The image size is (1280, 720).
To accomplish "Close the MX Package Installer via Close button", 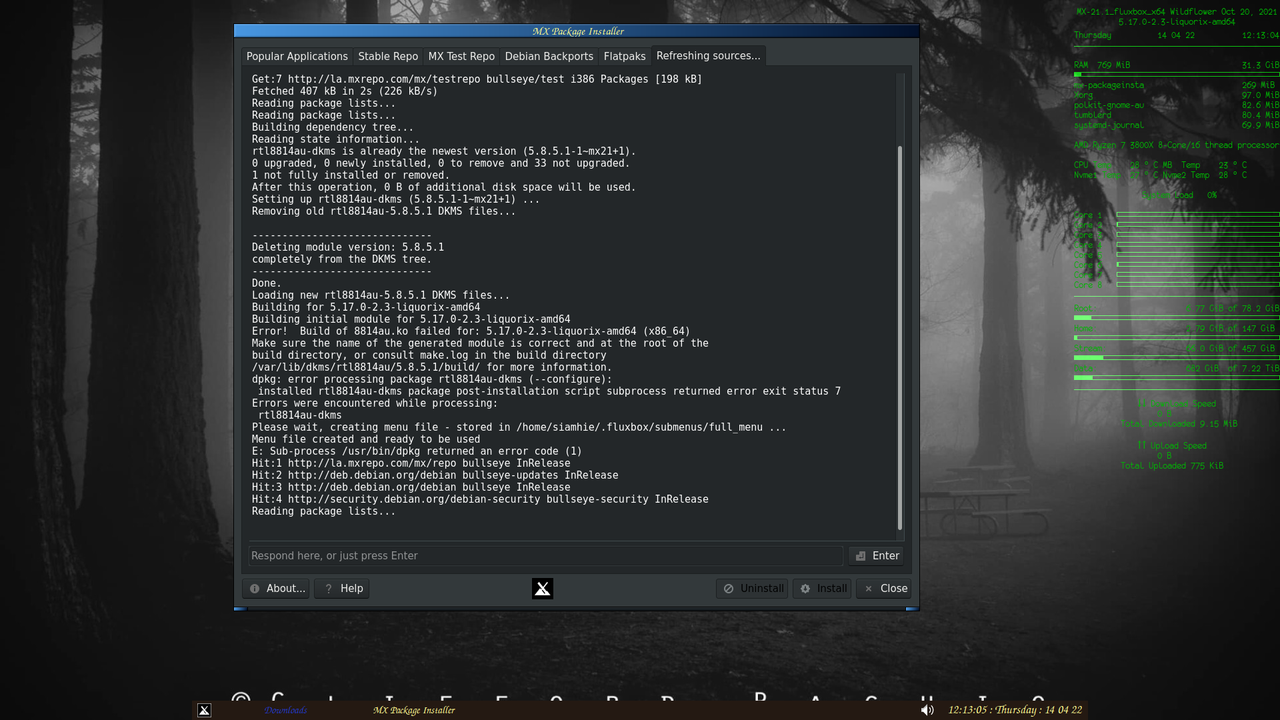I will 884,588.
